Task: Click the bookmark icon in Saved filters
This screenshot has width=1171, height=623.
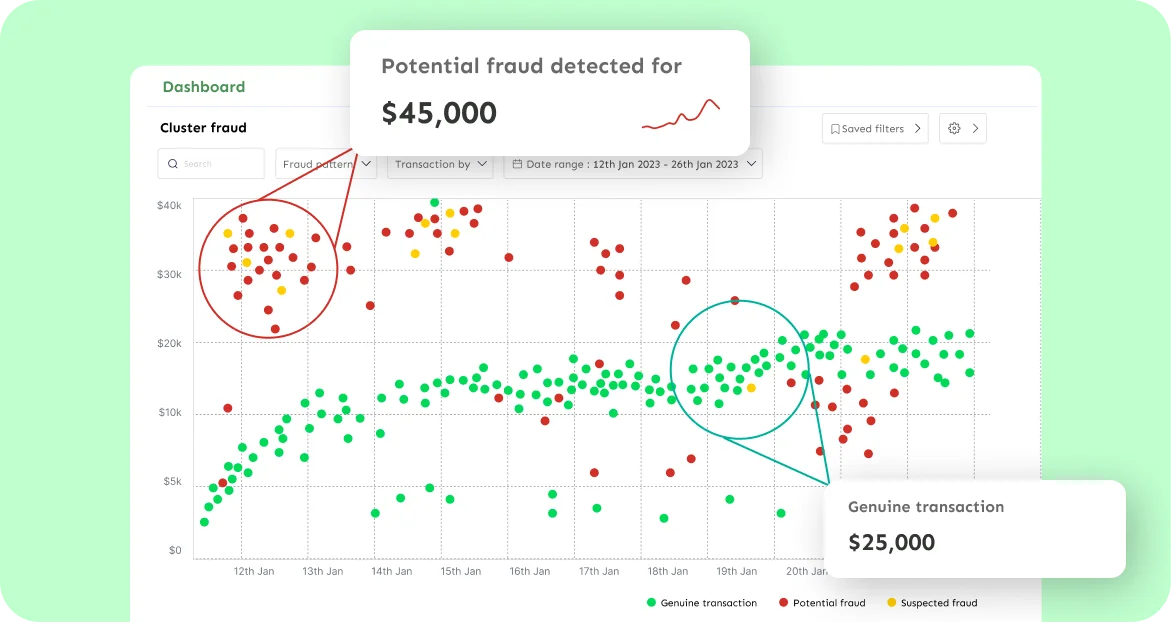Action: [x=833, y=129]
